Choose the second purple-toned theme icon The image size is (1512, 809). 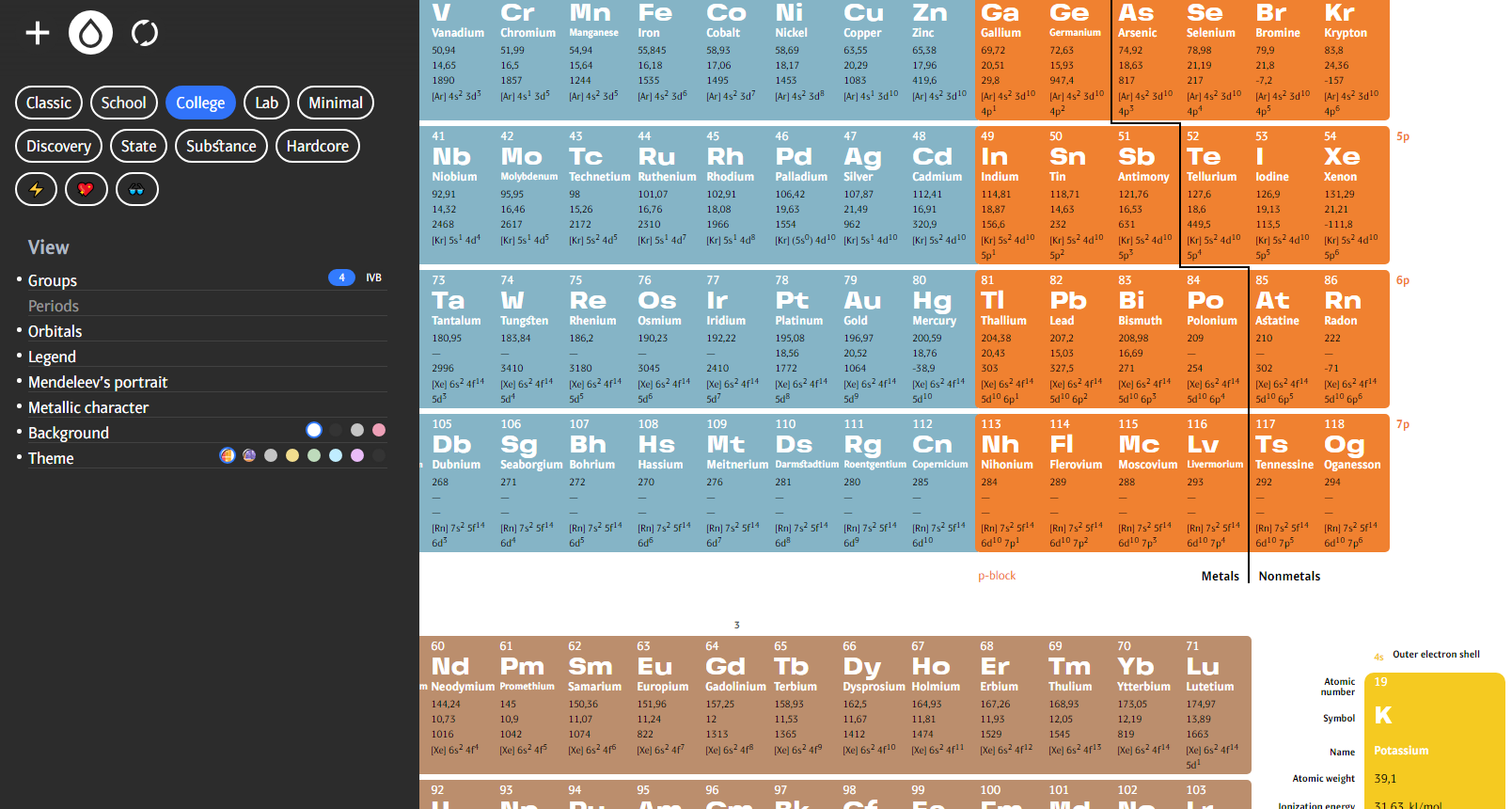point(249,455)
